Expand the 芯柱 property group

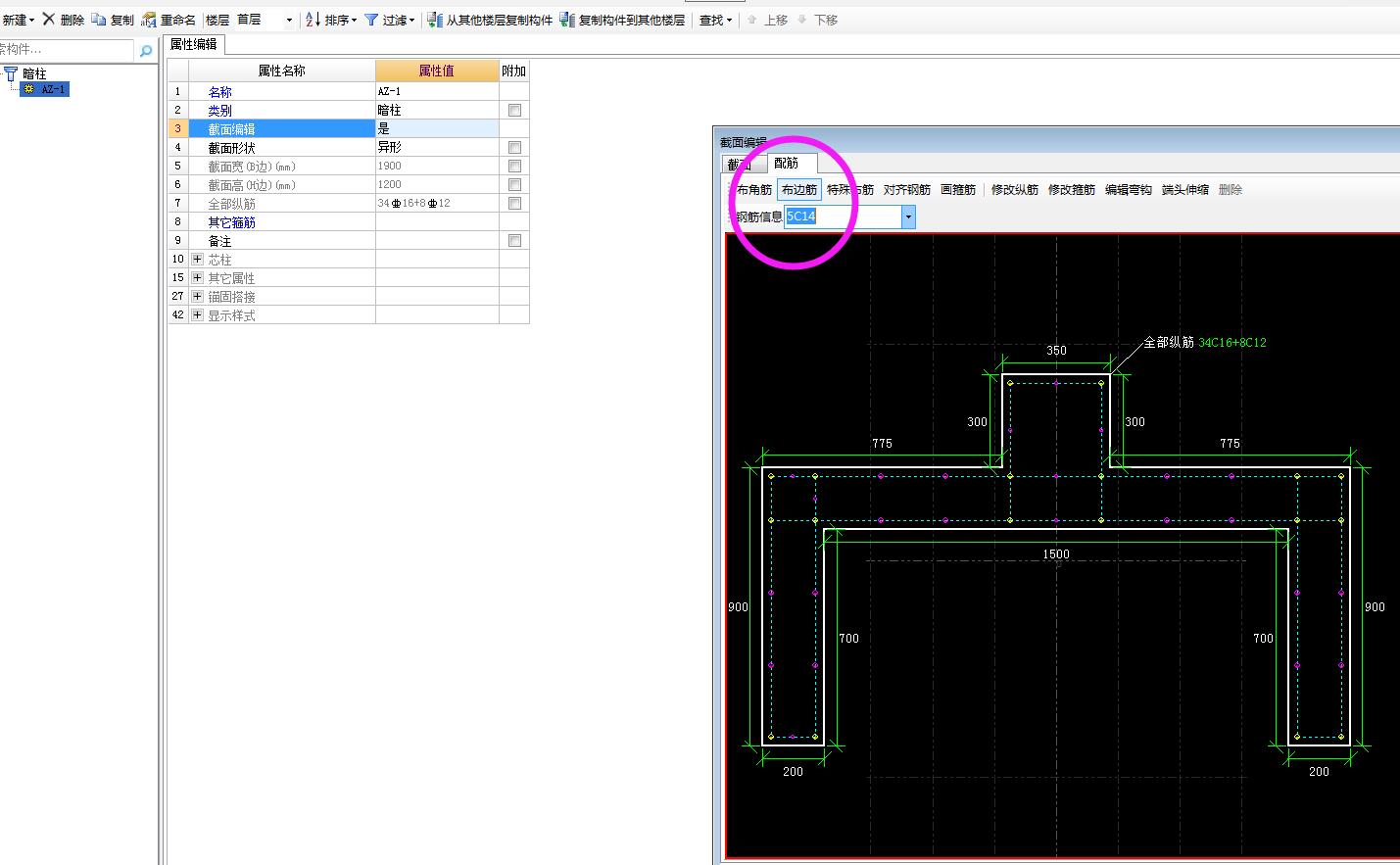(197, 259)
